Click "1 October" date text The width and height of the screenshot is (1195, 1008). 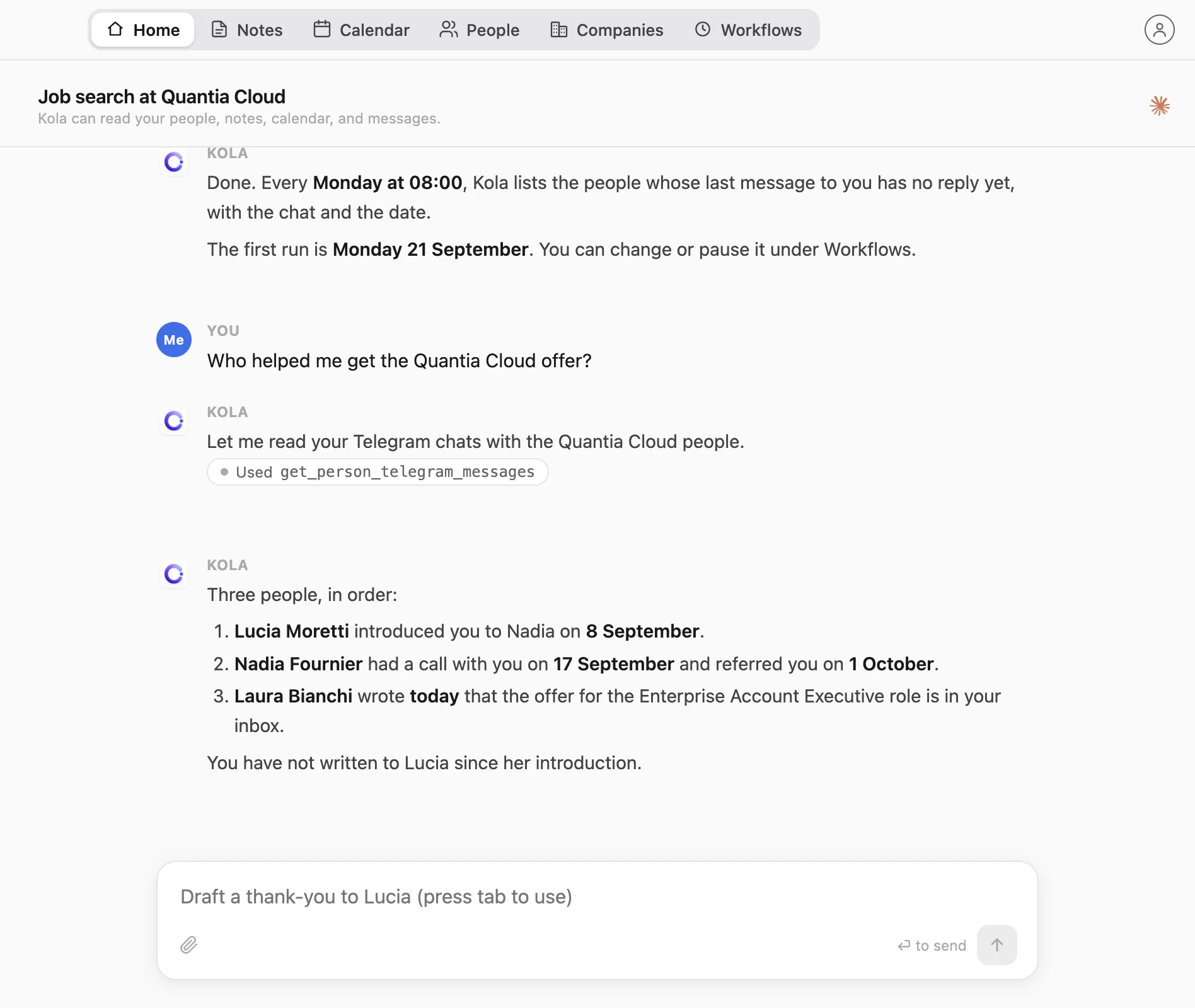(x=891, y=664)
